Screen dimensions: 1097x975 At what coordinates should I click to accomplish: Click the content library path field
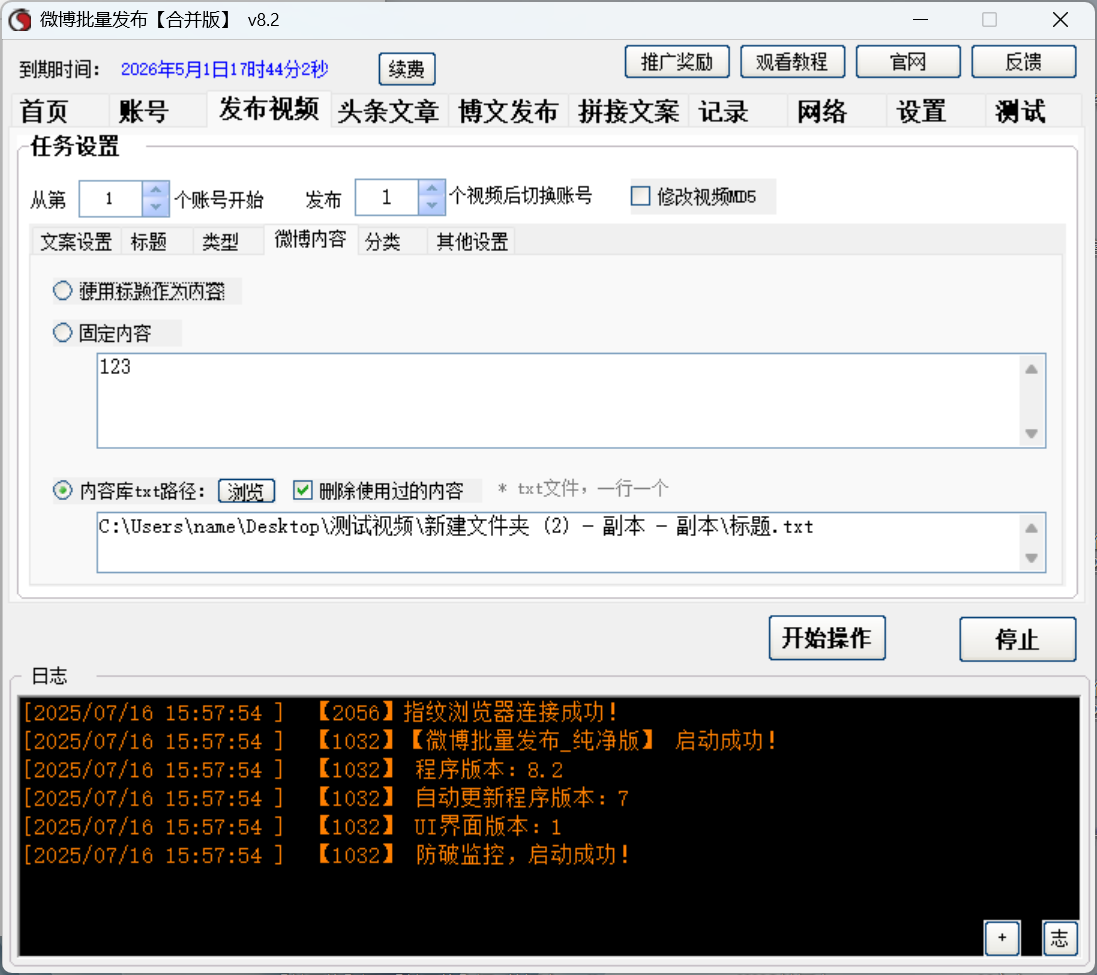point(558,543)
